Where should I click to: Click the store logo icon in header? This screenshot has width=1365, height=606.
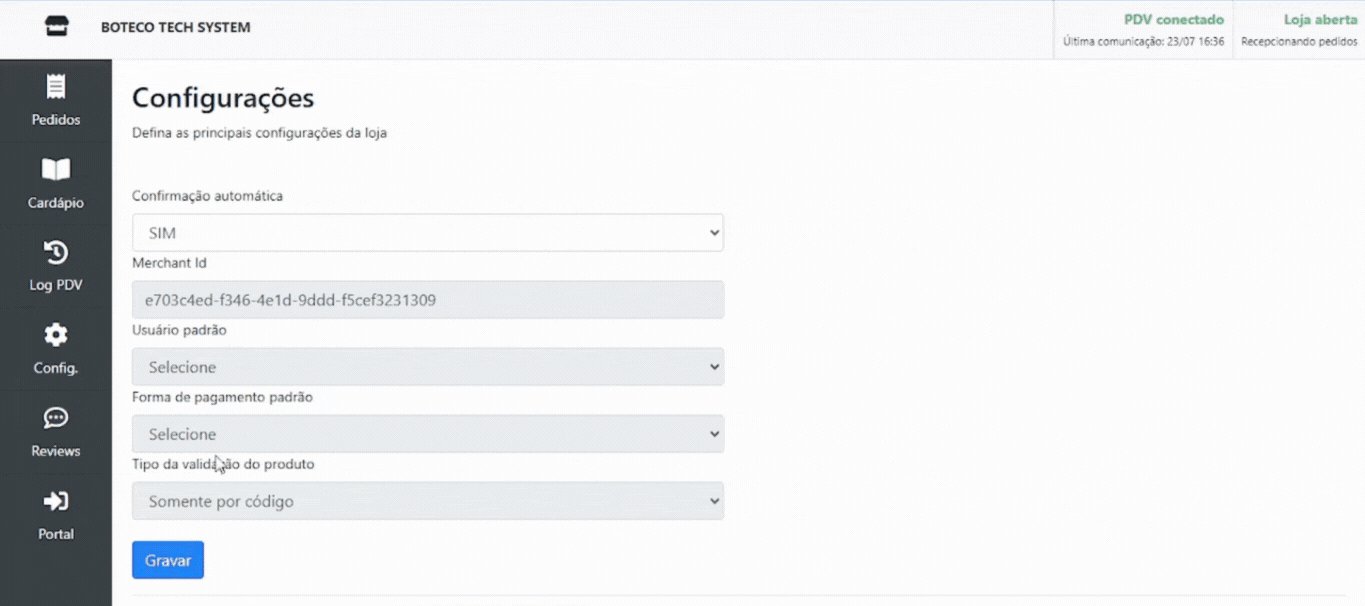(57, 27)
